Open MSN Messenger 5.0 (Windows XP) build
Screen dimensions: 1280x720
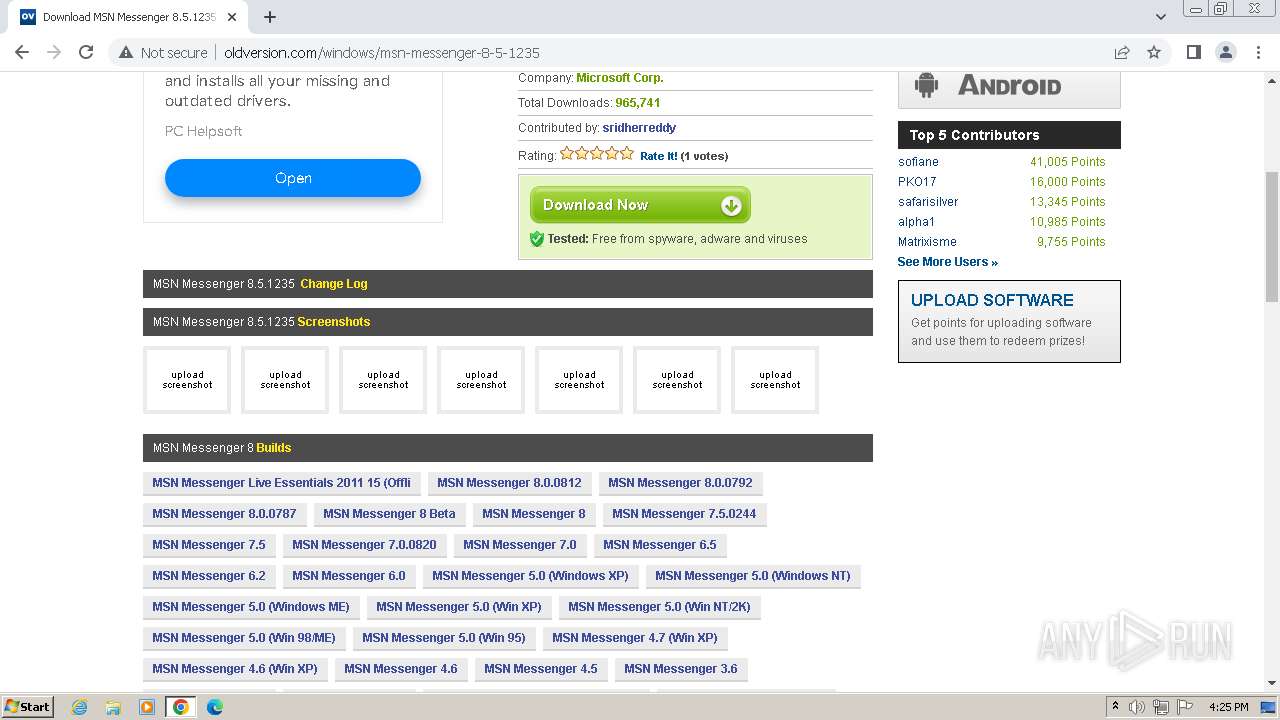(530, 576)
